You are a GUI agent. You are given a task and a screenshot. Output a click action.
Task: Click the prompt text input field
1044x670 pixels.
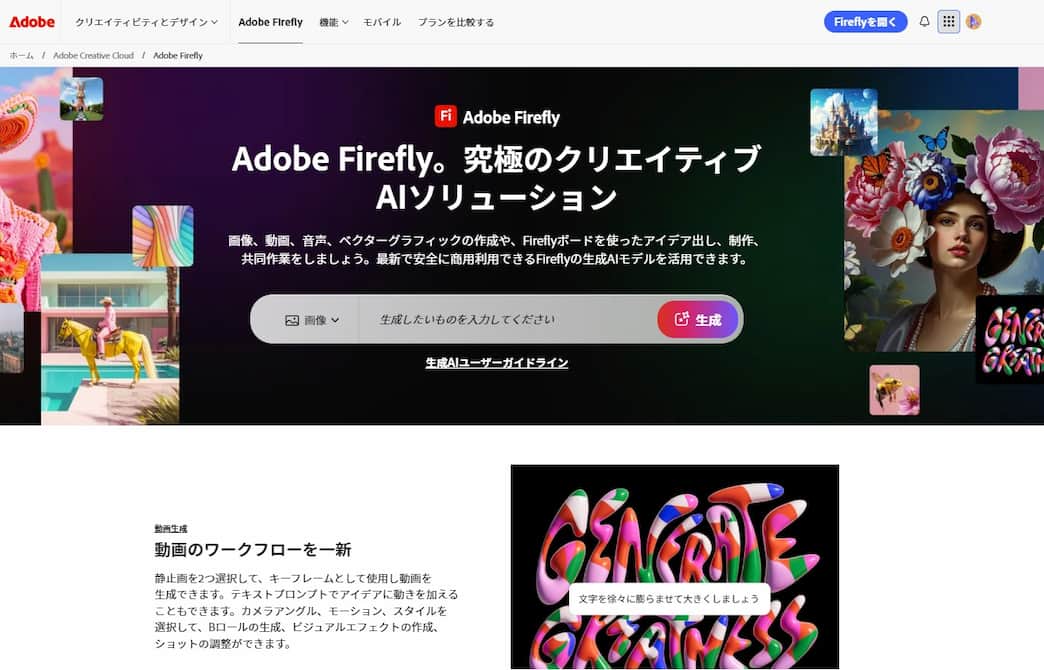507,320
